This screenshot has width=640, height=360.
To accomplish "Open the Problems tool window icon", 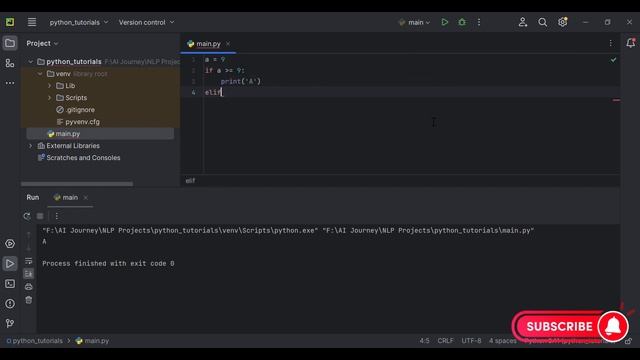I will 10,304.
